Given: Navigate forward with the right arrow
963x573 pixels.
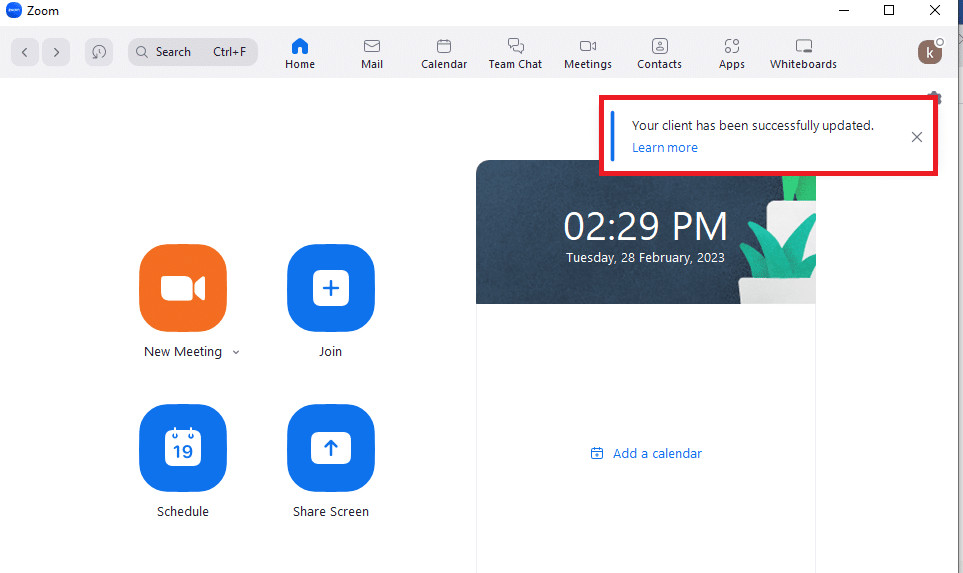Looking at the screenshot, I should pos(56,52).
